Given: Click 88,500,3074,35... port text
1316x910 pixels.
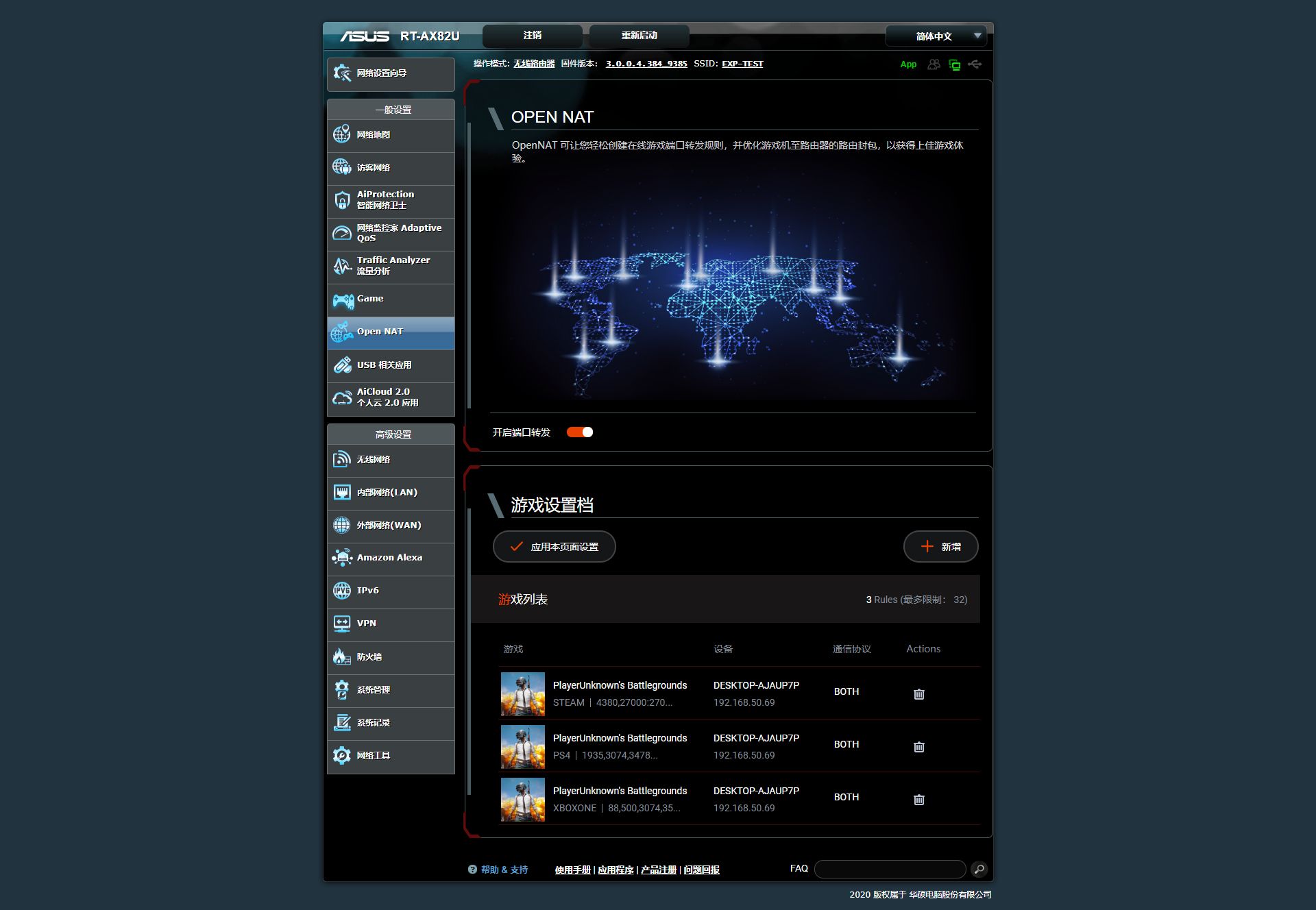Looking at the screenshot, I should [644, 809].
